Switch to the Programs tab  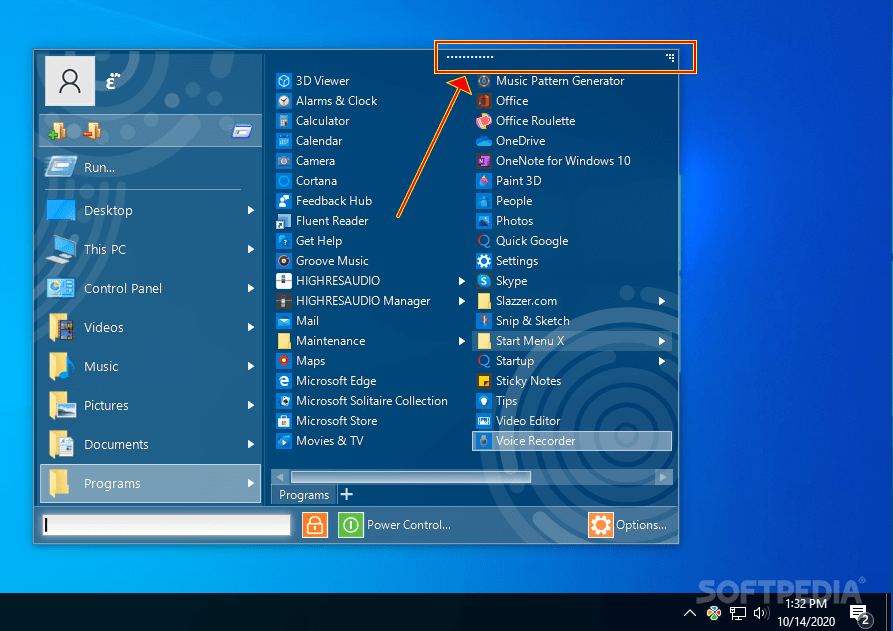pyautogui.click(x=304, y=495)
